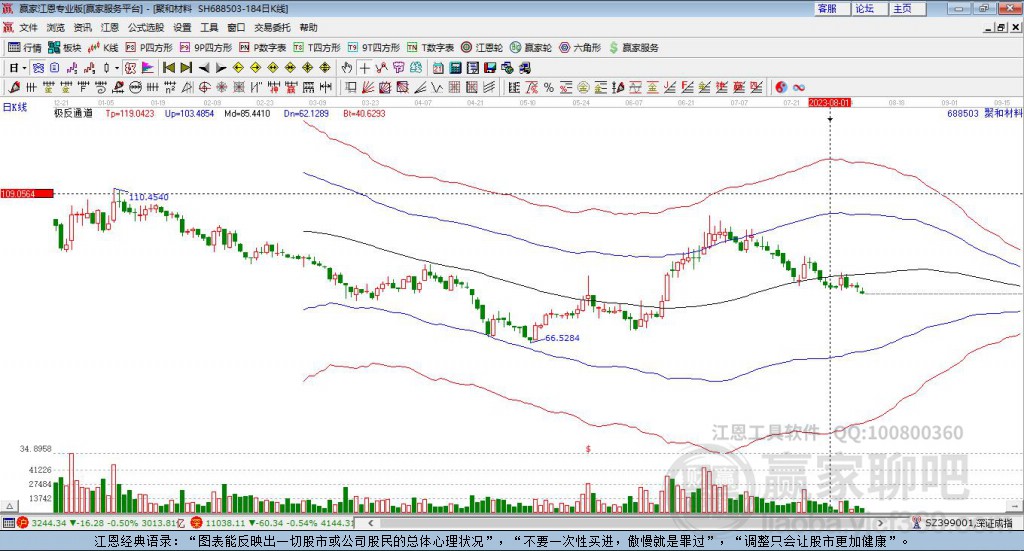Open the calculator icon in toolbar

[x=455, y=68]
